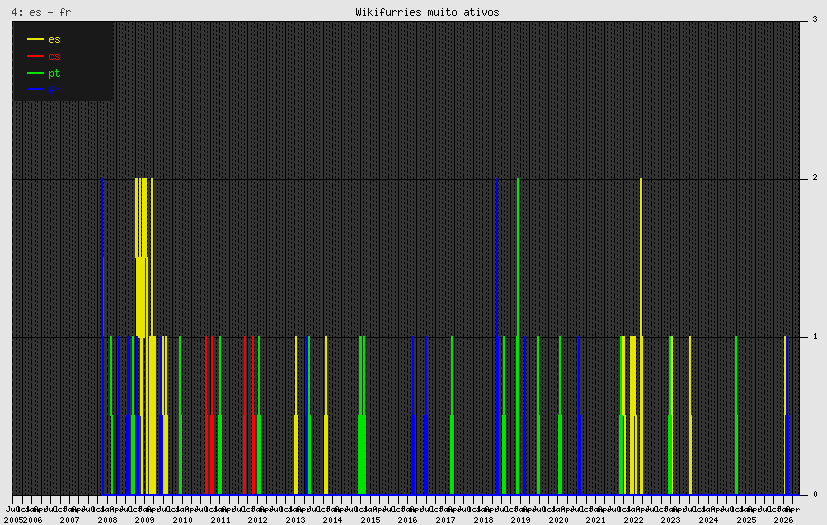827x525 pixels.
Task: Click the 2016 year label
Action: pyautogui.click(x=408, y=520)
